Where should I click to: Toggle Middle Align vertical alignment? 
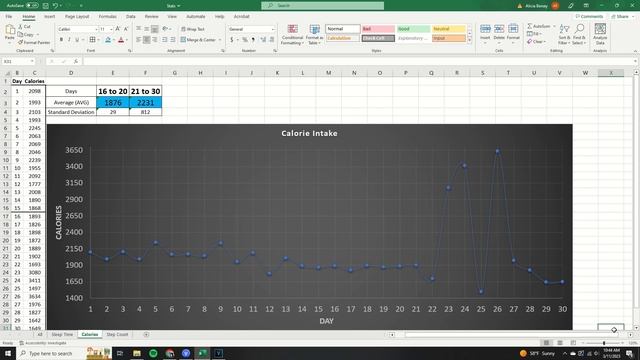coord(147,29)
